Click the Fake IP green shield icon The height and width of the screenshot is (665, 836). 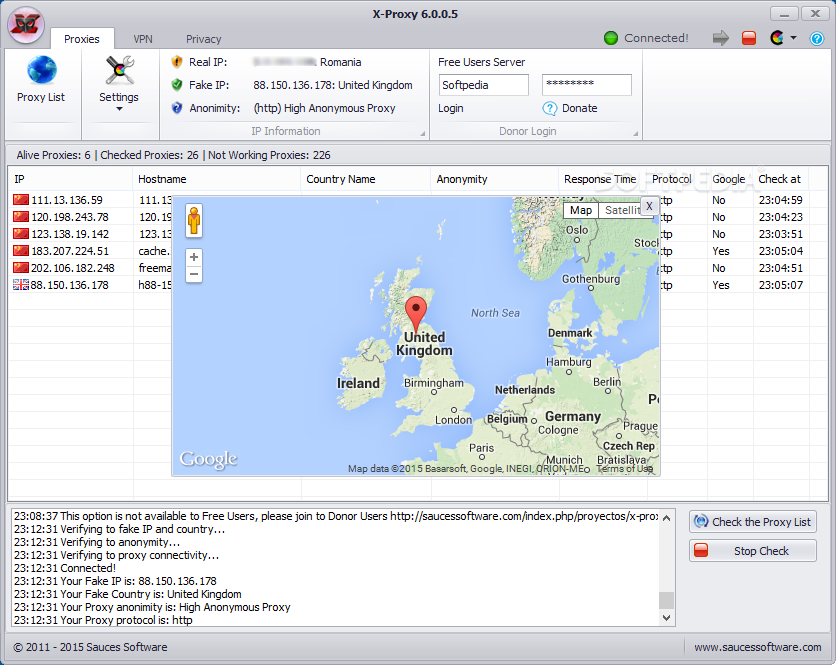coord(177,85)
